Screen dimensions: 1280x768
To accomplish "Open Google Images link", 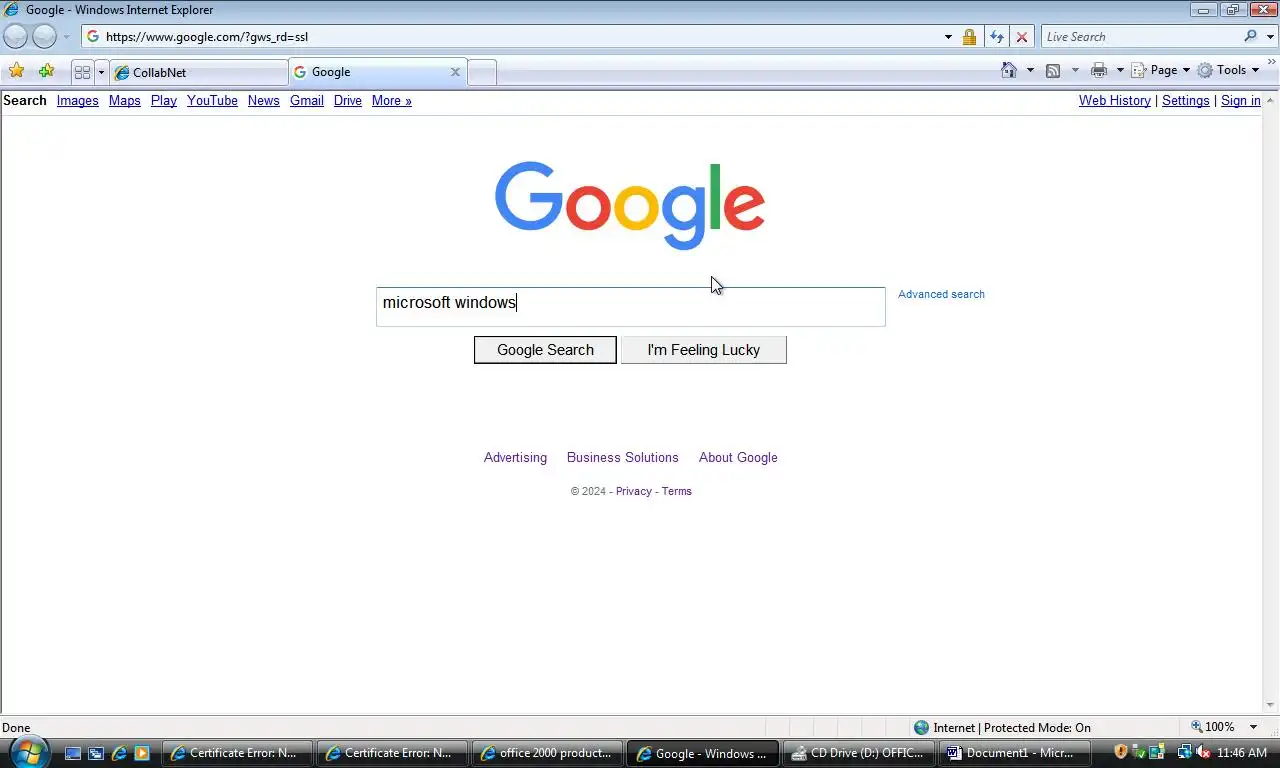I will coord(77,100).
